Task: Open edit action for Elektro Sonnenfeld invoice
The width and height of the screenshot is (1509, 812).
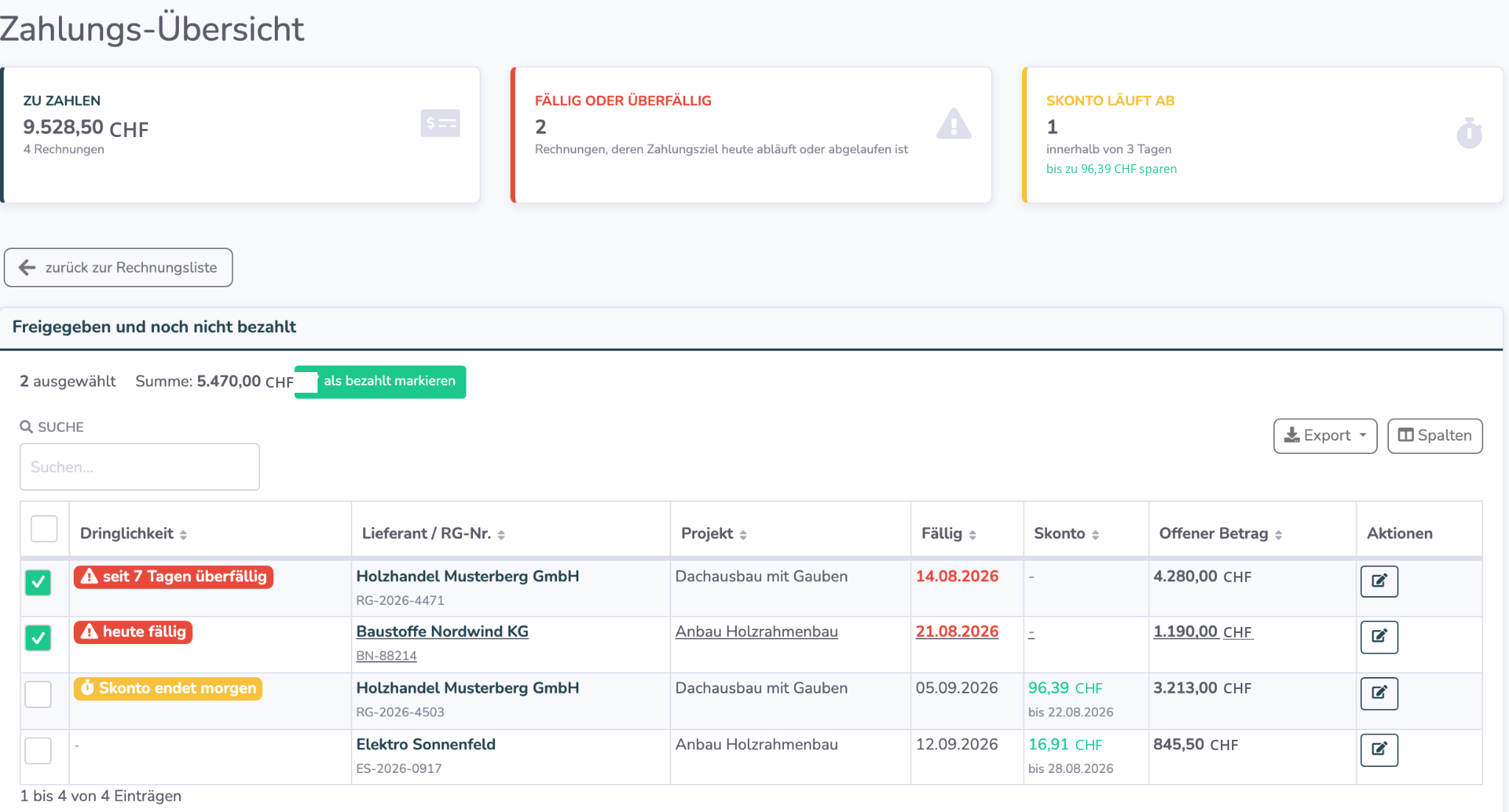Action: [x=1379, y=749]
